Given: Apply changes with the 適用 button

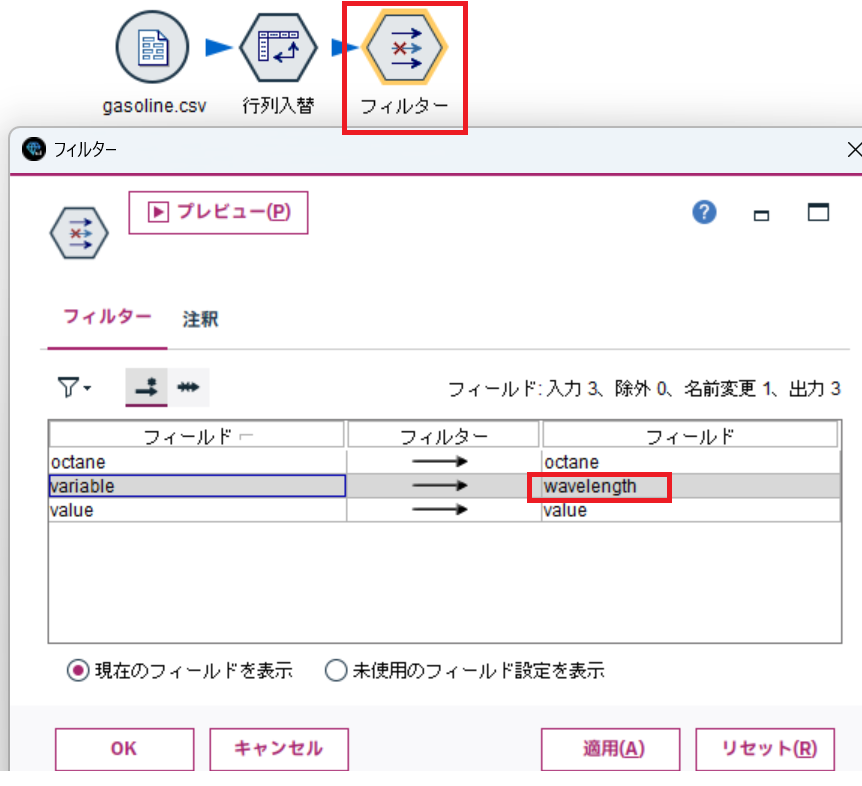Looking at the screenshot, I should click(x=610, y=748).
